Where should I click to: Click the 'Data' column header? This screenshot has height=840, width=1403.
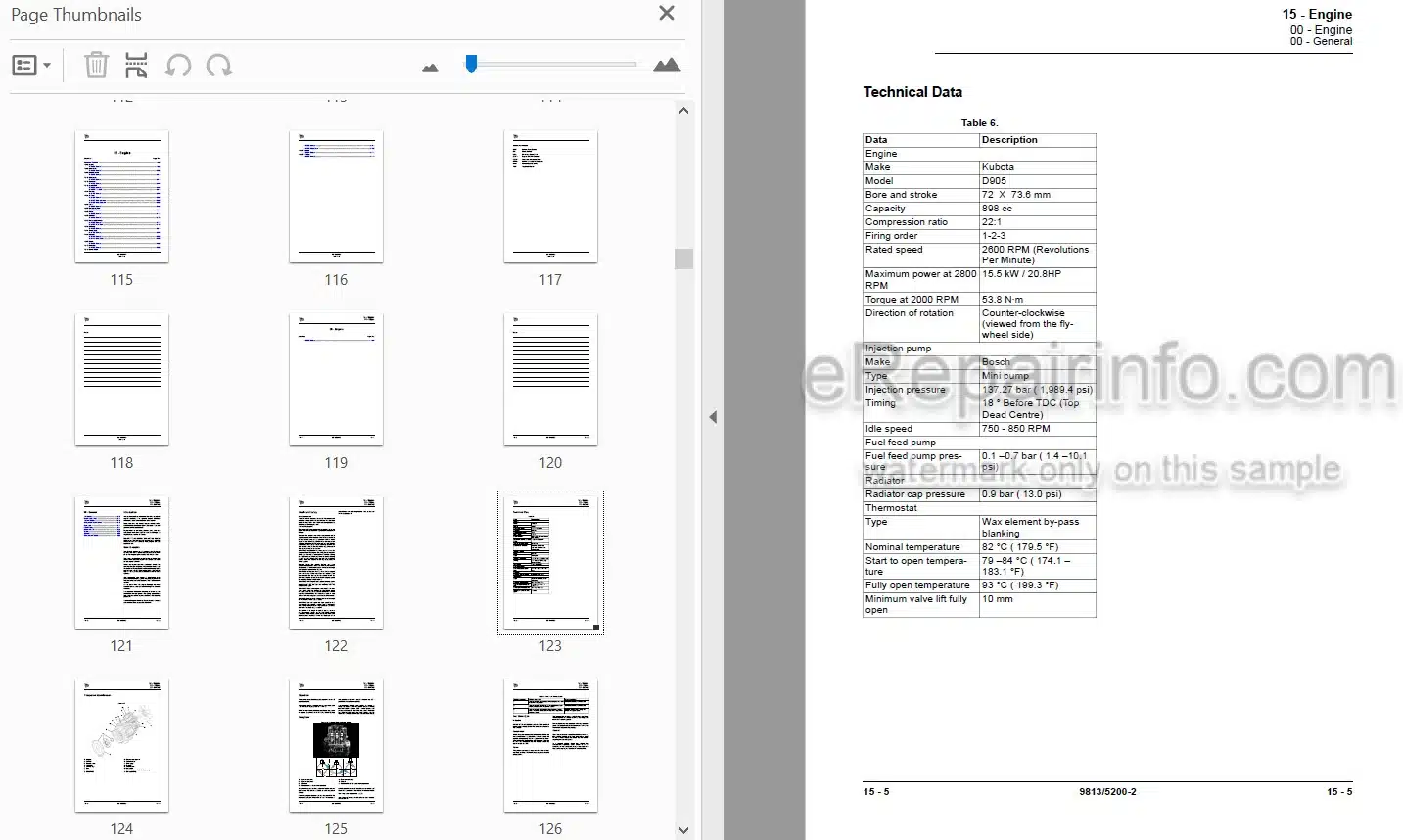point(876,140)
